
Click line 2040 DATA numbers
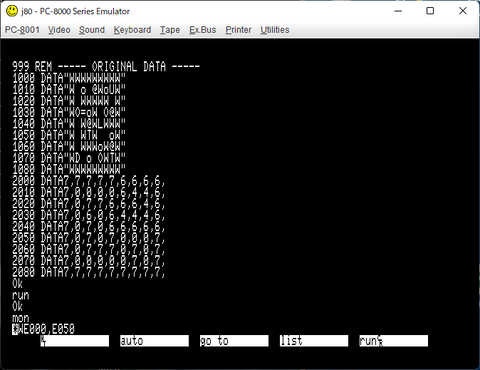pyautogui.click(x=89, y=227)
